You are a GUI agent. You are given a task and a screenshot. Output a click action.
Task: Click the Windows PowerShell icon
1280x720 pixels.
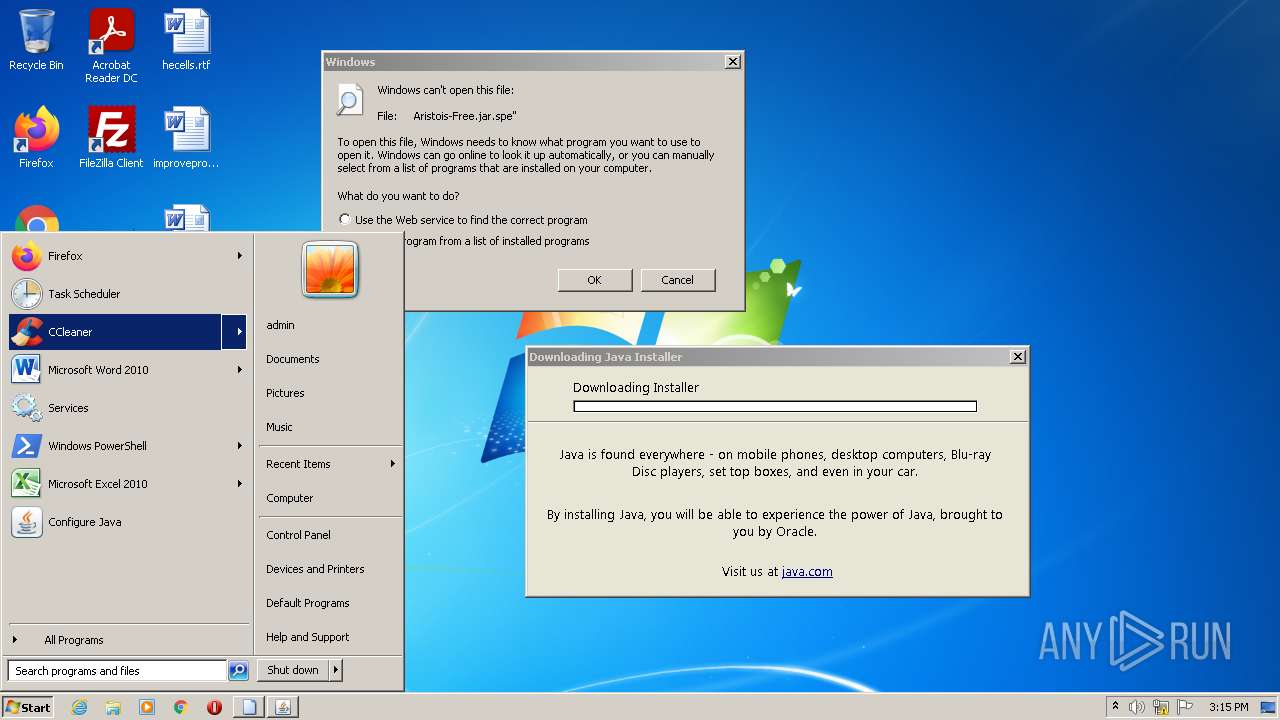click(27, 446)
